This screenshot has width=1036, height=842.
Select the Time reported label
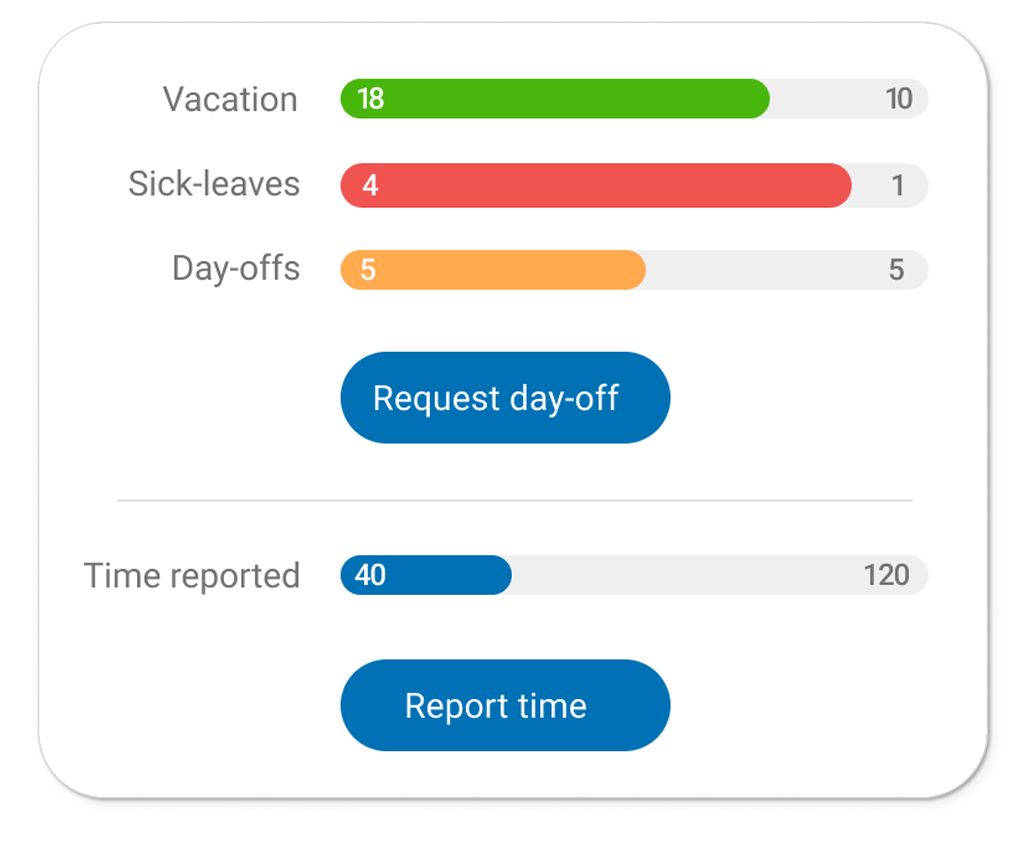coord(192,576)
